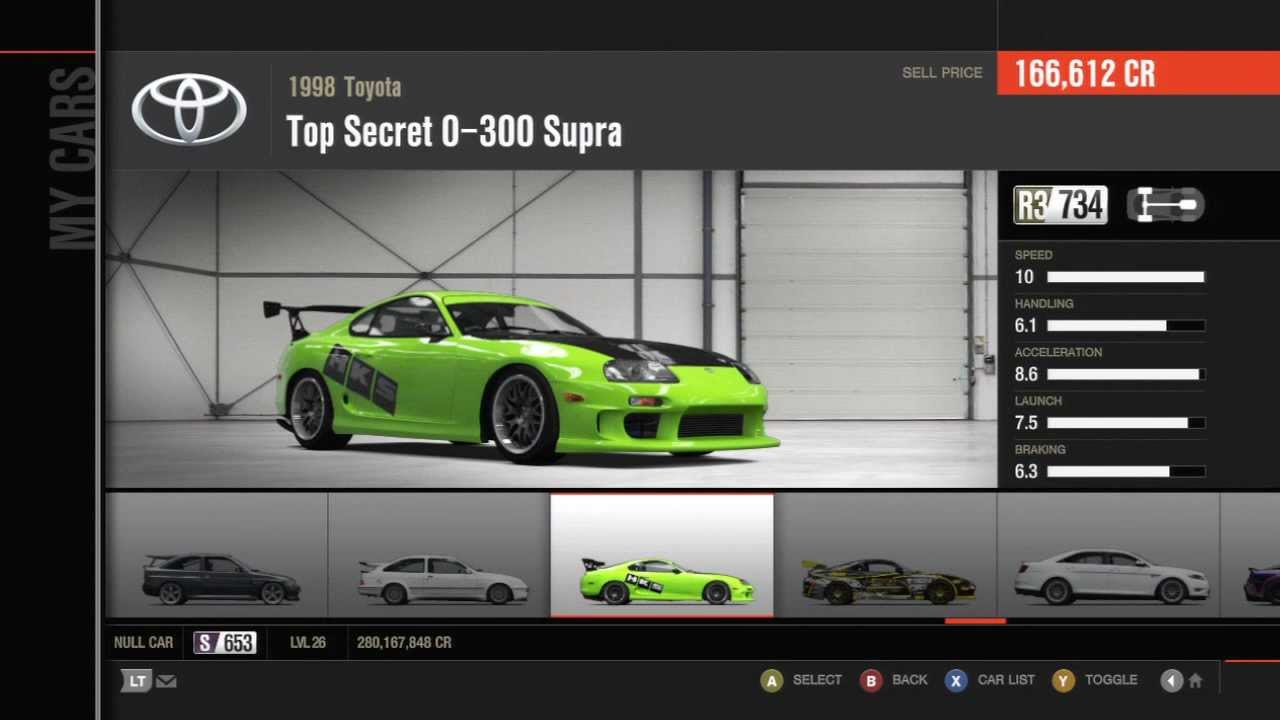Screen dimensions: 1280x720
Task: Choose the SELECT label in the button bar
Action: click(817, 680)
